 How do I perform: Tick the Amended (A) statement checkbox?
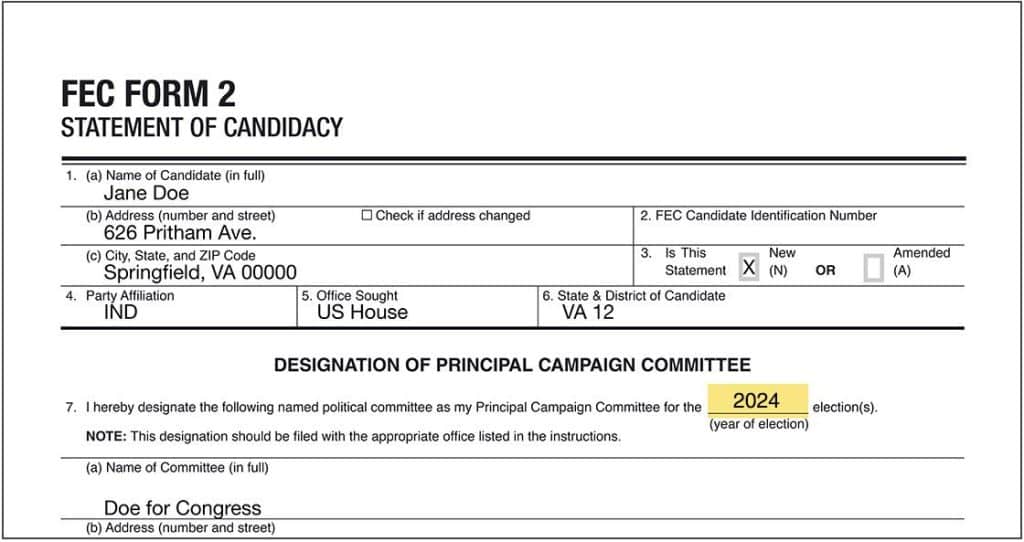tap(873, 268)
